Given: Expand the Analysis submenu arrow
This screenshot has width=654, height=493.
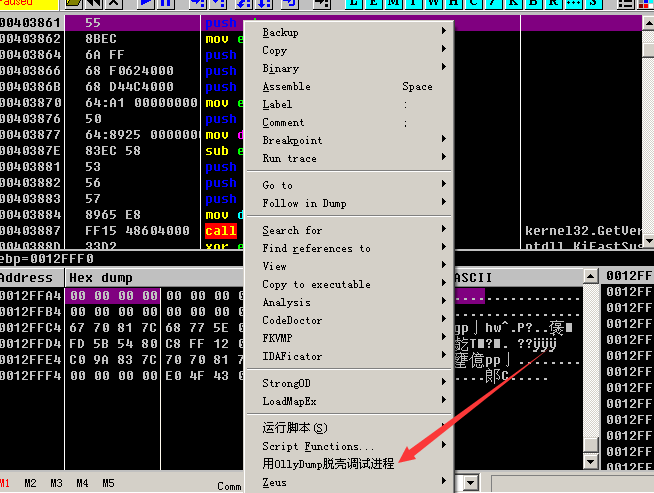Looking at the screenshot, I should 444,300.
